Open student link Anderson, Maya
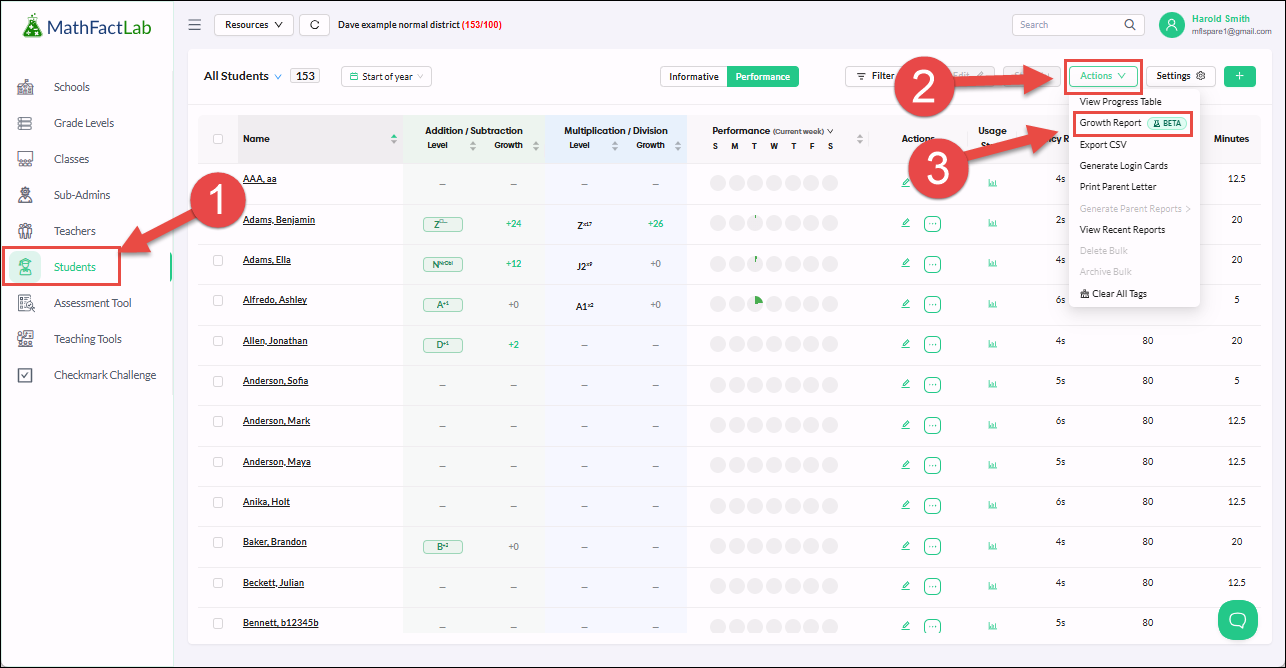The height and width of the screenshot is (668, 1286). [x=276, y=462]
